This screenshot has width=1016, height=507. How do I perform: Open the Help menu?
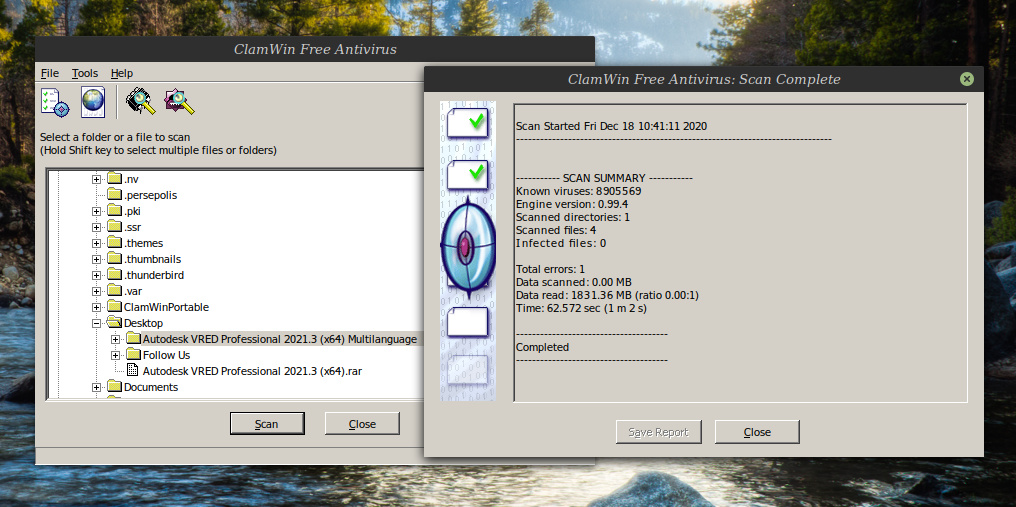click(x=122, y=73)
